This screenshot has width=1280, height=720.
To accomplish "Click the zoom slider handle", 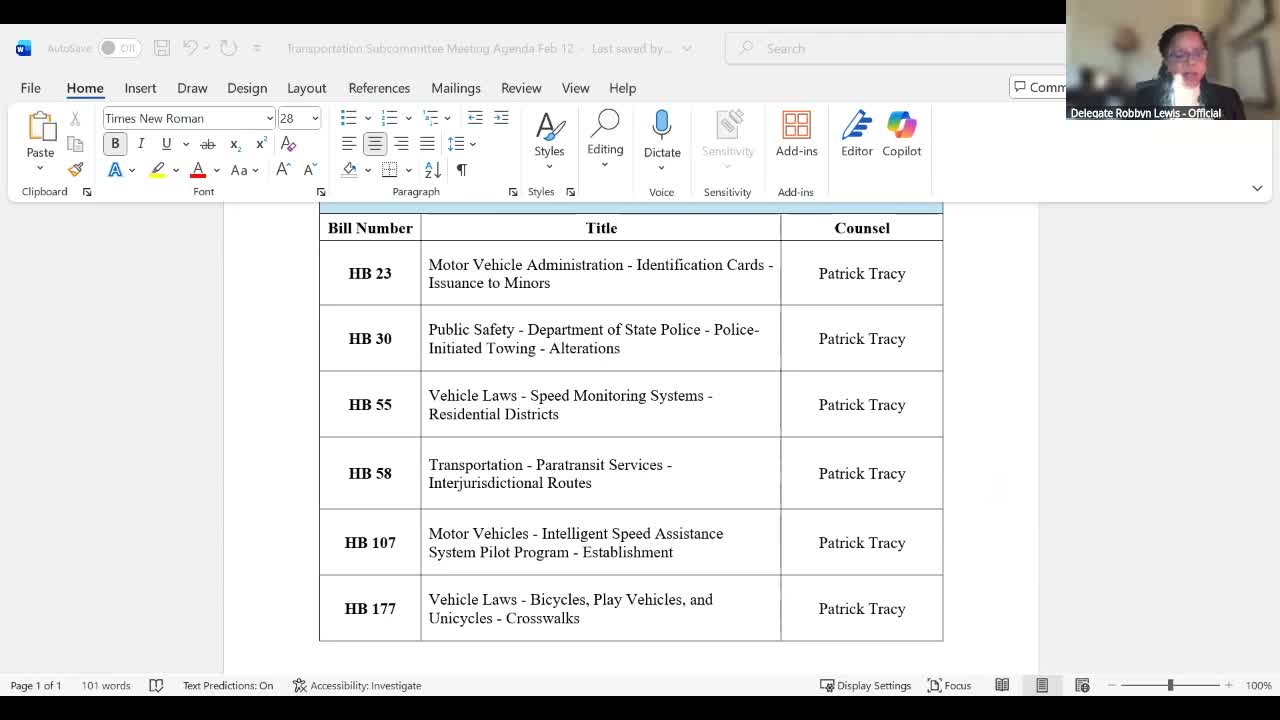I will pyautogui.click(x=1170, y=685).
